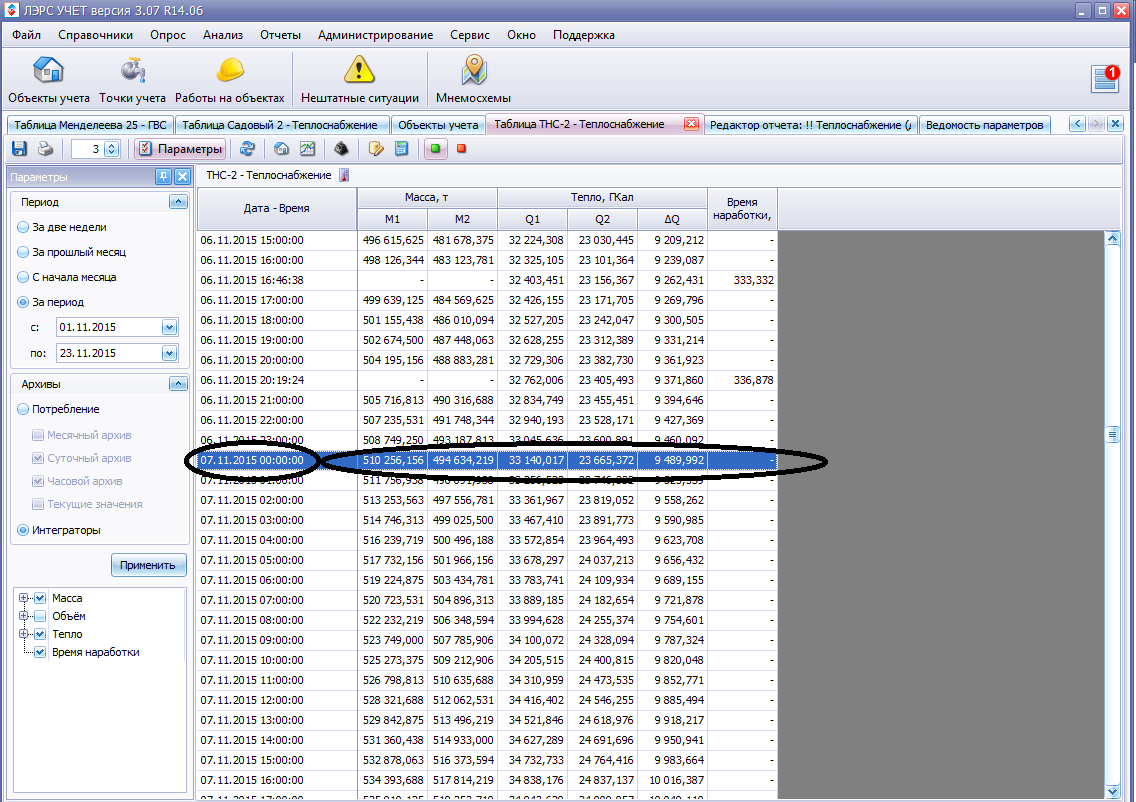
Task: Click the black weight icon
Action: pyautogui.click(x=341, y=149)
